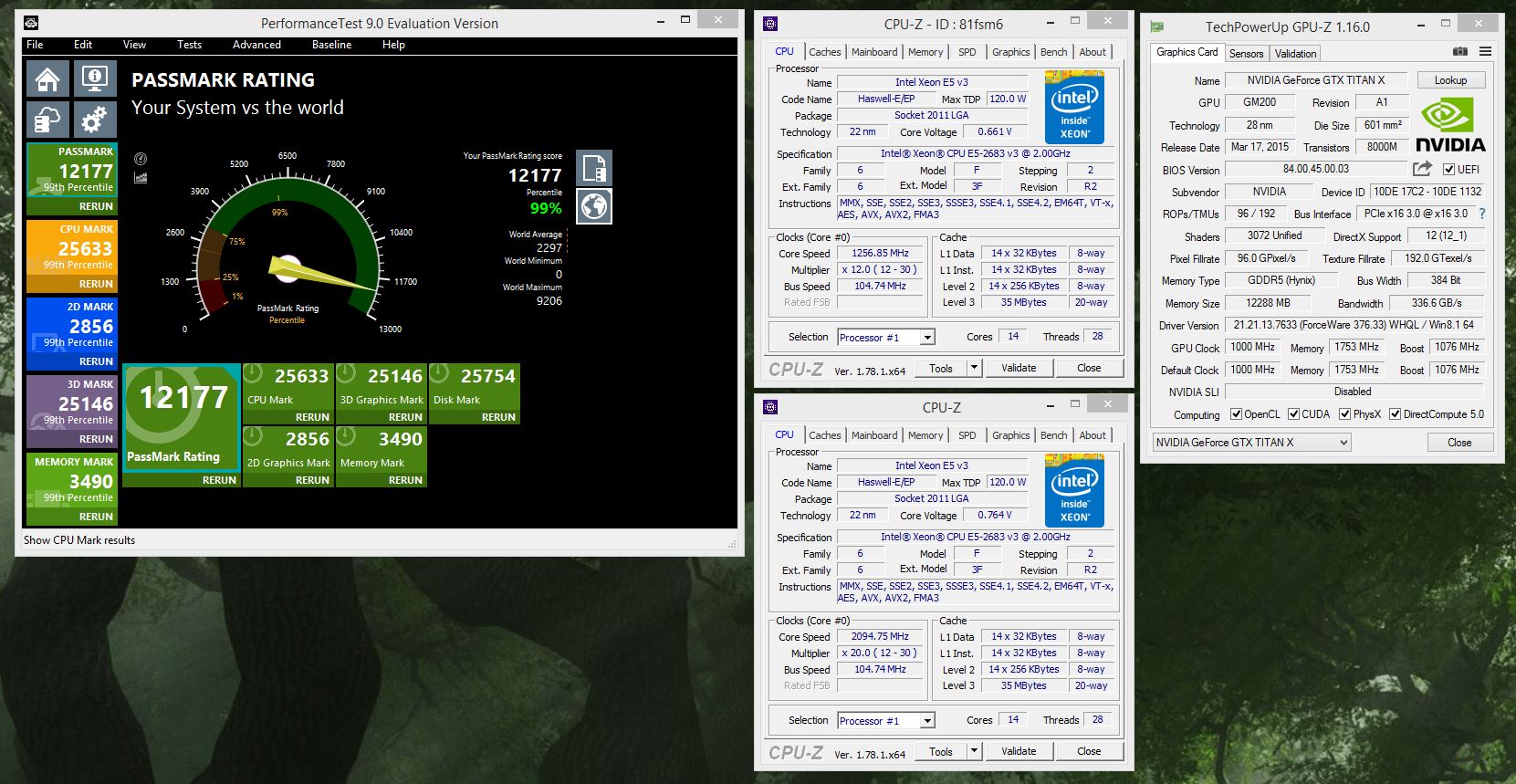Click the save results document icon
Viewport: 1516px width, 784px height.
(x=594, y=168)
